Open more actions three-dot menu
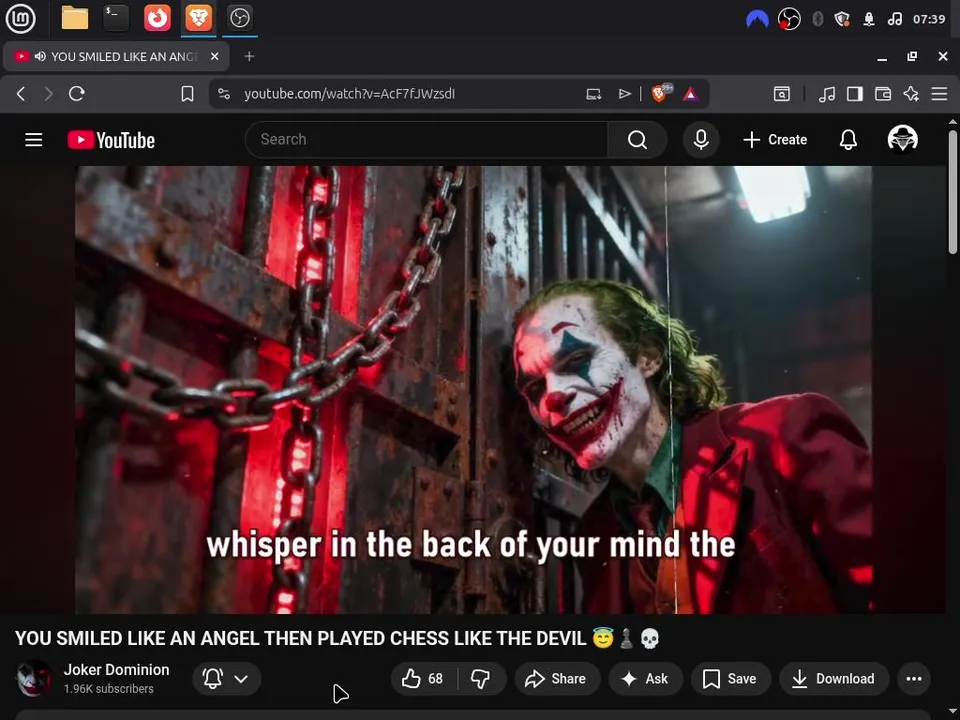 914,678
